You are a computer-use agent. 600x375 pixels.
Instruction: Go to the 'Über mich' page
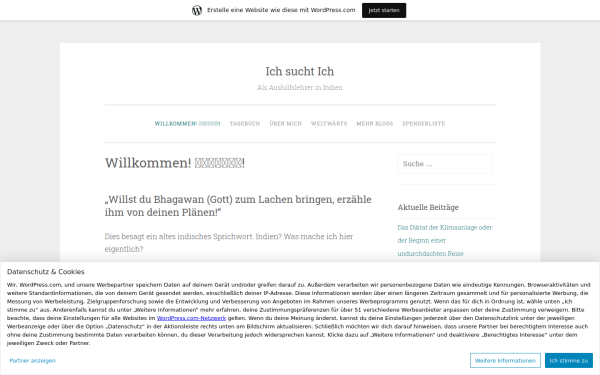pyautogui.click(x=285, y=124)
